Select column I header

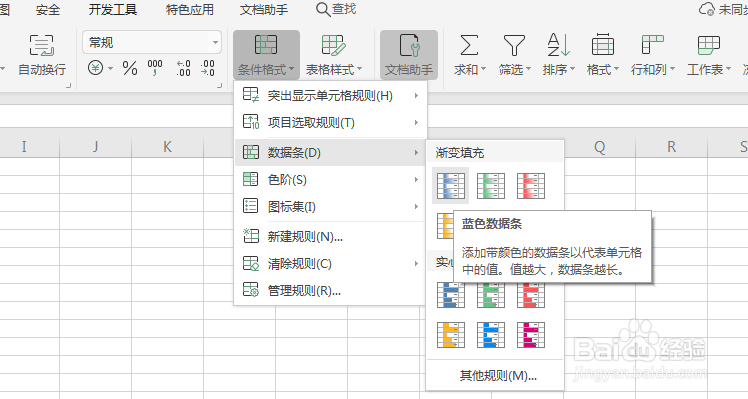tap(24, 147)
